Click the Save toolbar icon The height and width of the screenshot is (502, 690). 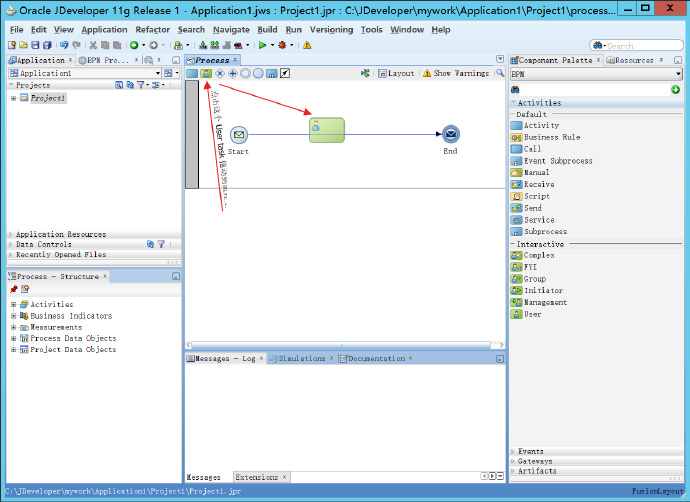click(35, 45)
